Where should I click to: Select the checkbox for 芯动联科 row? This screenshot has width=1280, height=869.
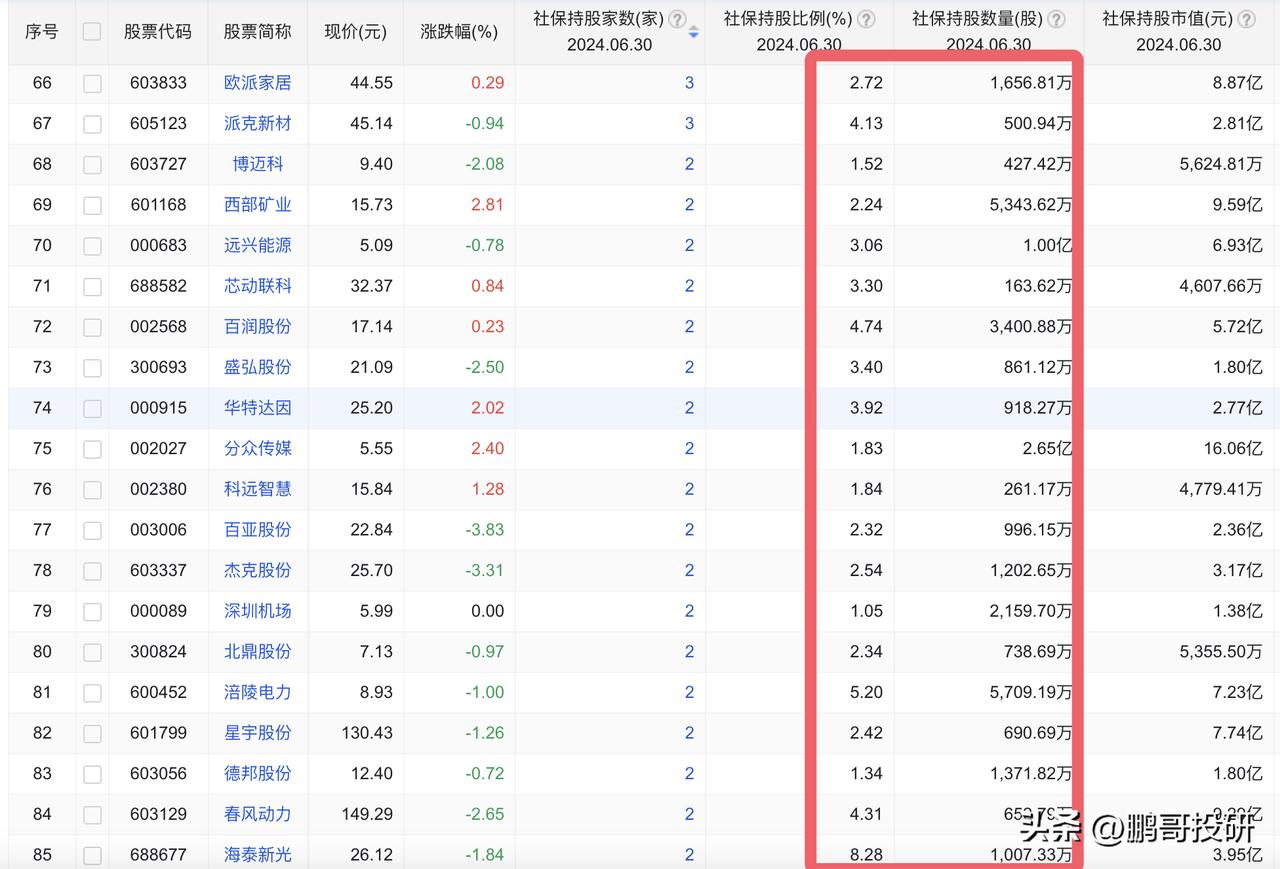pyautogui.click(x=92, y=286)
